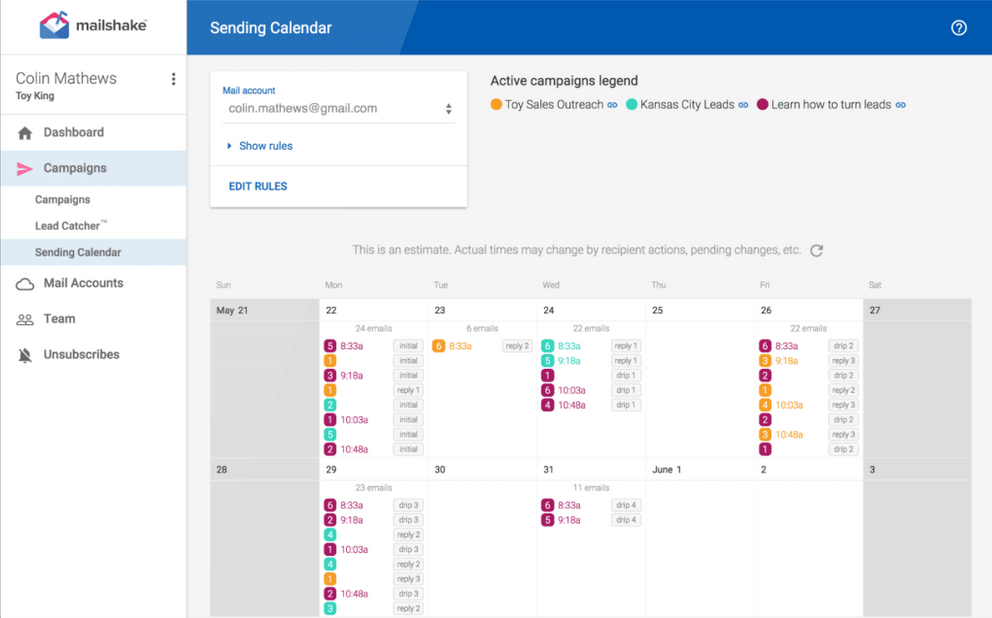
Task: Click the teal Kansas City Leads legend dot
Action: 631,104
